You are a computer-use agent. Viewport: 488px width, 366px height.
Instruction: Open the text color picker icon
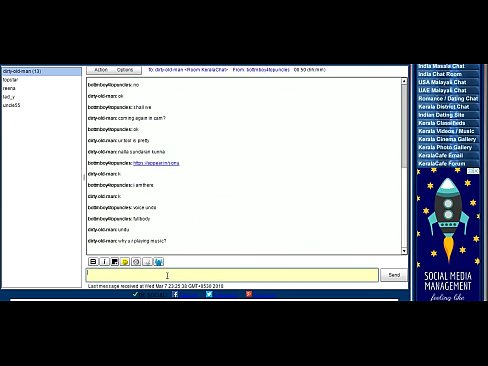[115, 262]
